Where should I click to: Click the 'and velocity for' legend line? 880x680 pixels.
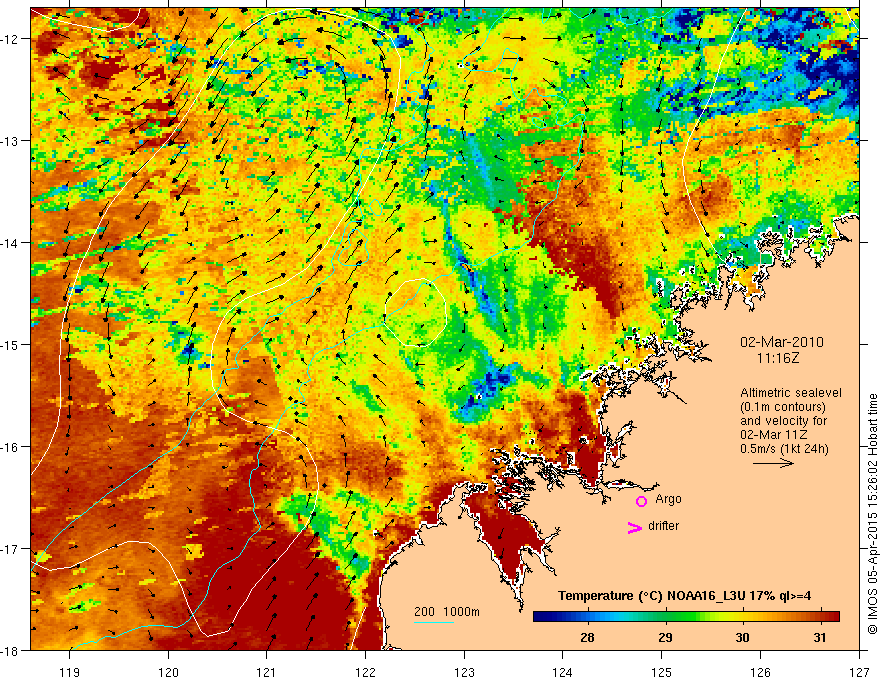(783, 421)
